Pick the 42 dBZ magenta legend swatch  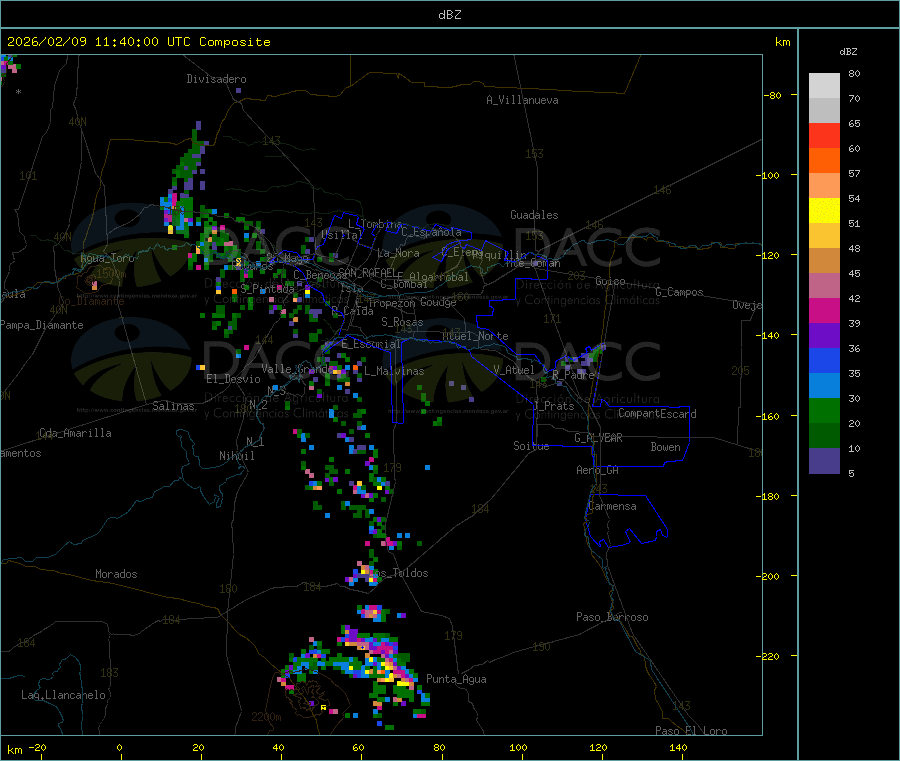coord(824,310)
